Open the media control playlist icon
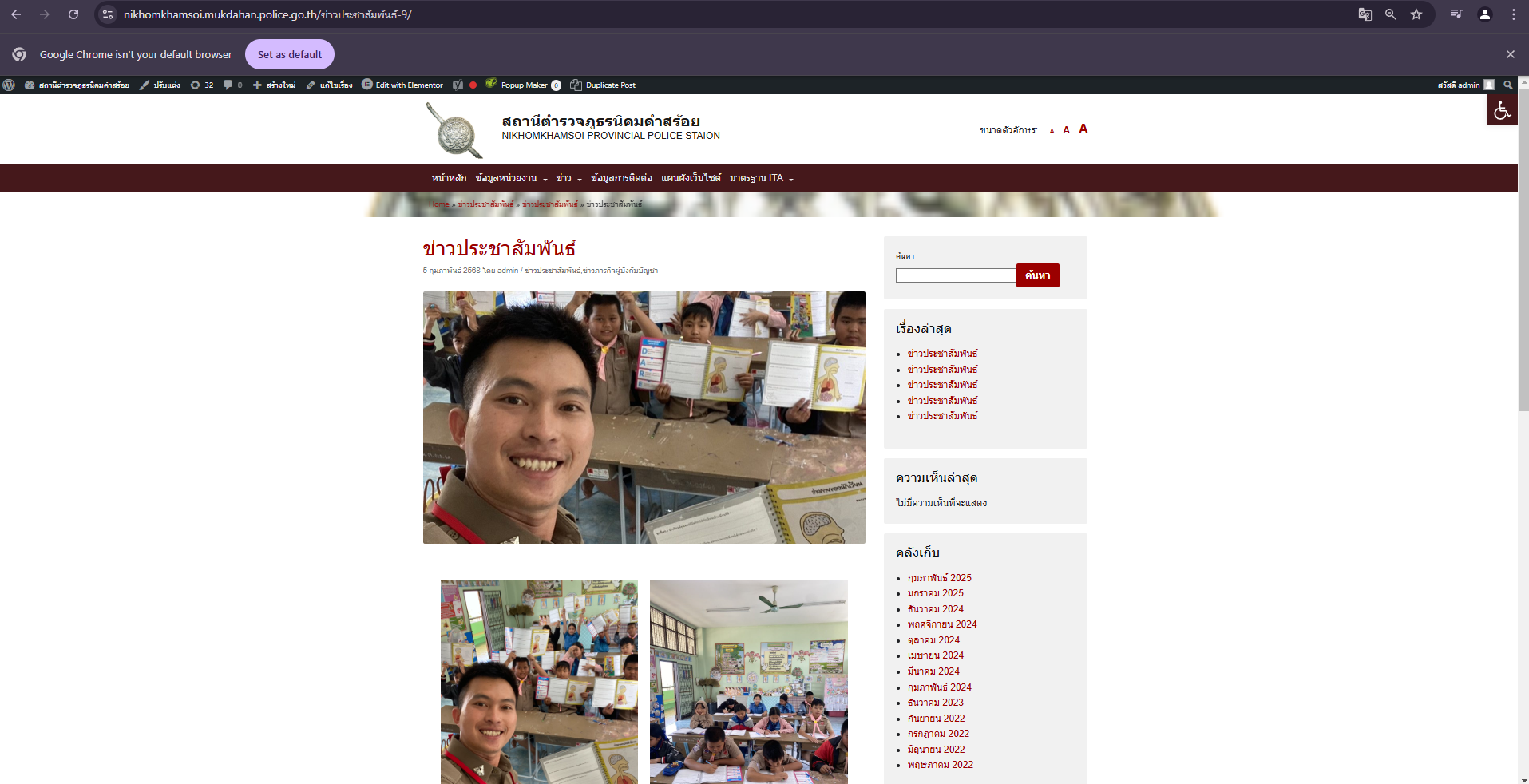The image size is (1529, 784). 1456,14
